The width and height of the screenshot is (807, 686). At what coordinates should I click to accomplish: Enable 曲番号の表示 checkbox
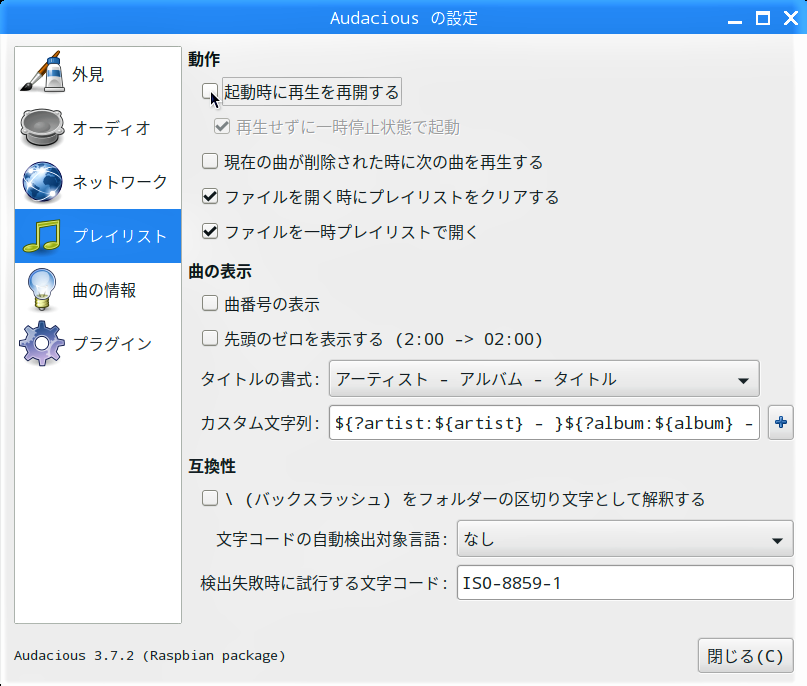[x=209, y=303]
